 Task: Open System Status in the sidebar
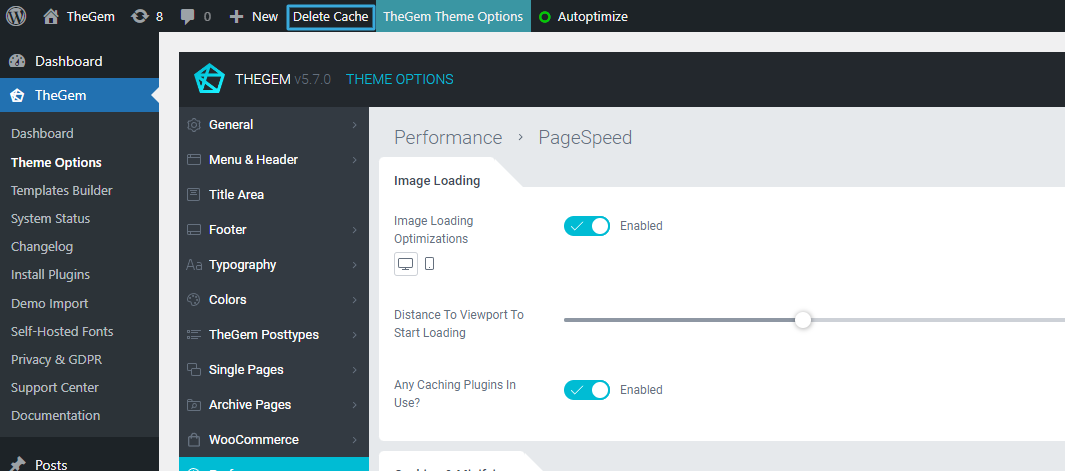click(x=50, y=219)
